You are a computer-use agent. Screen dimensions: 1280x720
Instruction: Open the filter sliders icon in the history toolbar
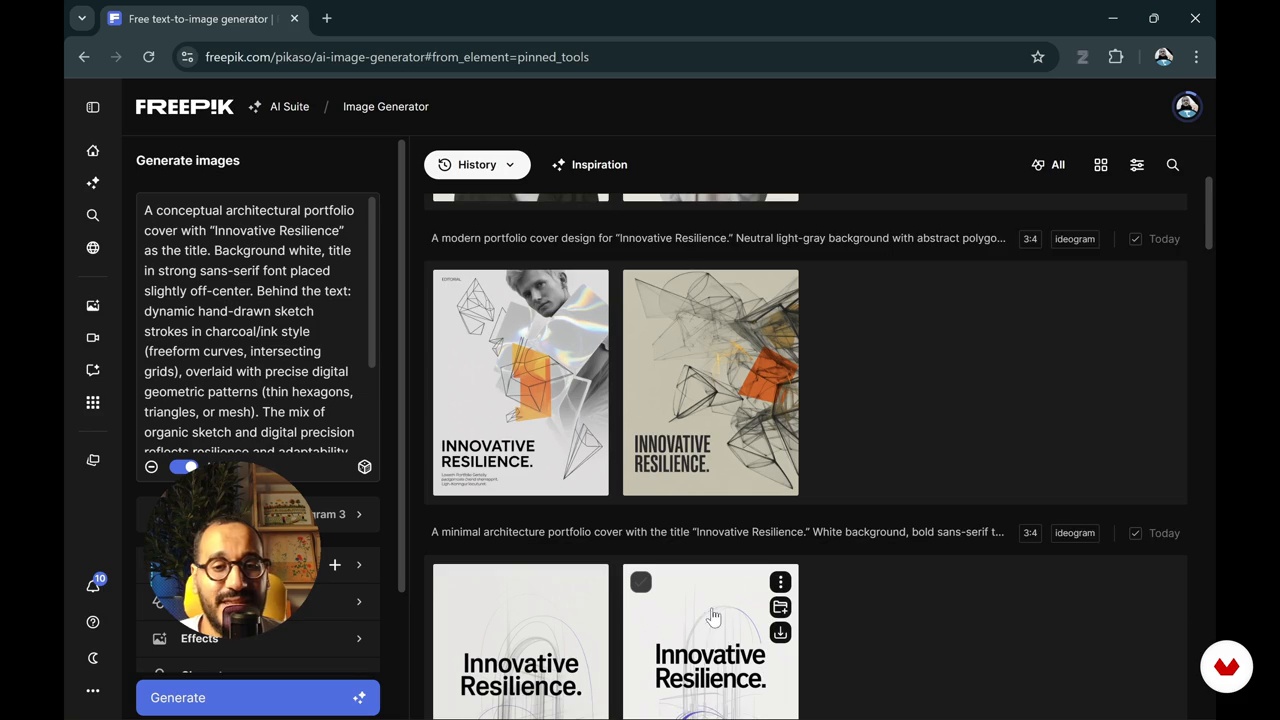click(x=1137, y=165)
